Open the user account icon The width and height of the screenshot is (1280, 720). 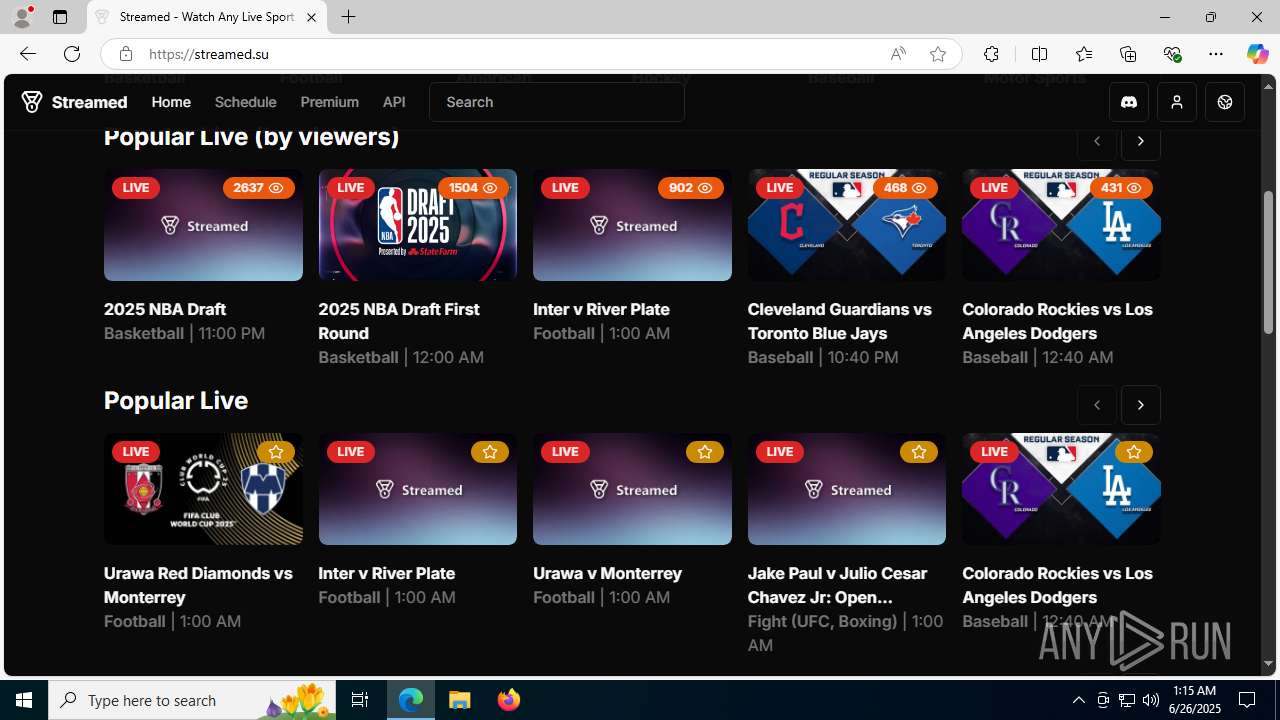(1177, 102)
